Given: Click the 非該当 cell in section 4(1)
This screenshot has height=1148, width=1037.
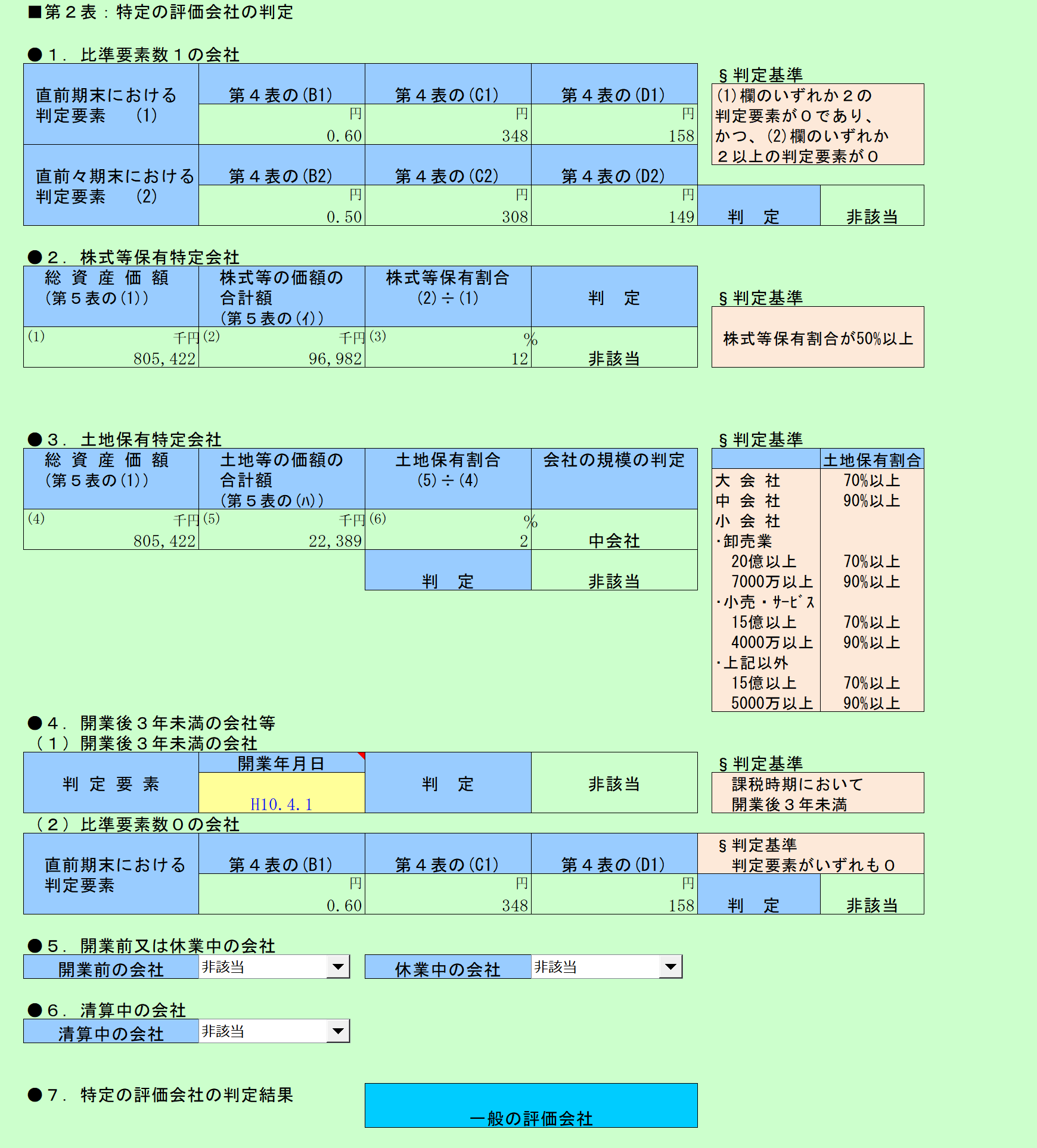Looking at the screenshot, I should click(614, 783).
